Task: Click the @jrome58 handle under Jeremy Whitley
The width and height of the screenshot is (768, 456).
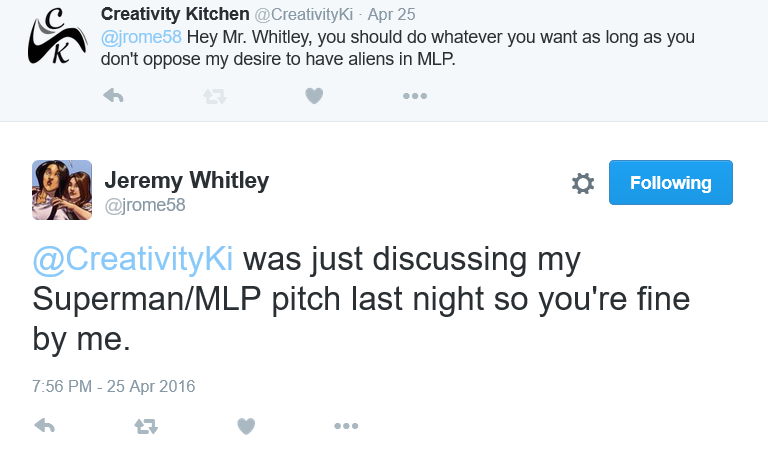Action: click(145, 205)
